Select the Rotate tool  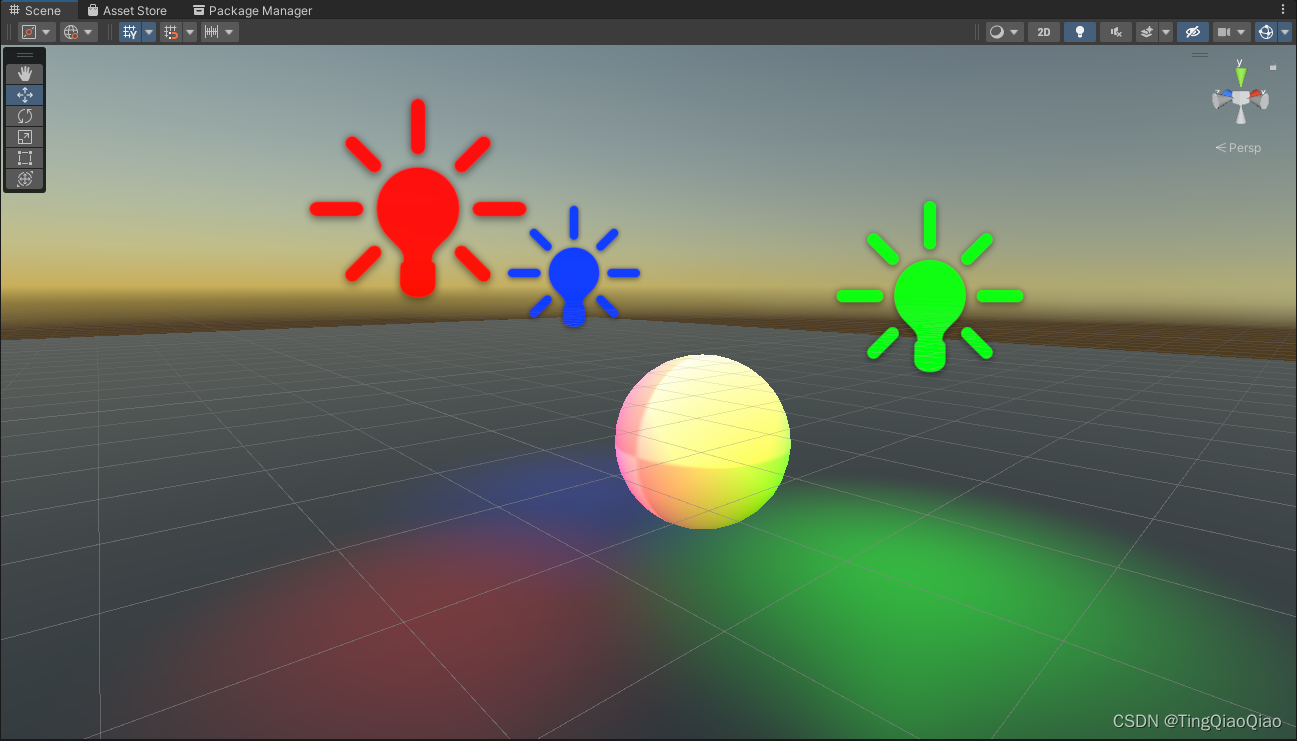pyautogui.click(x=24, y=115)
